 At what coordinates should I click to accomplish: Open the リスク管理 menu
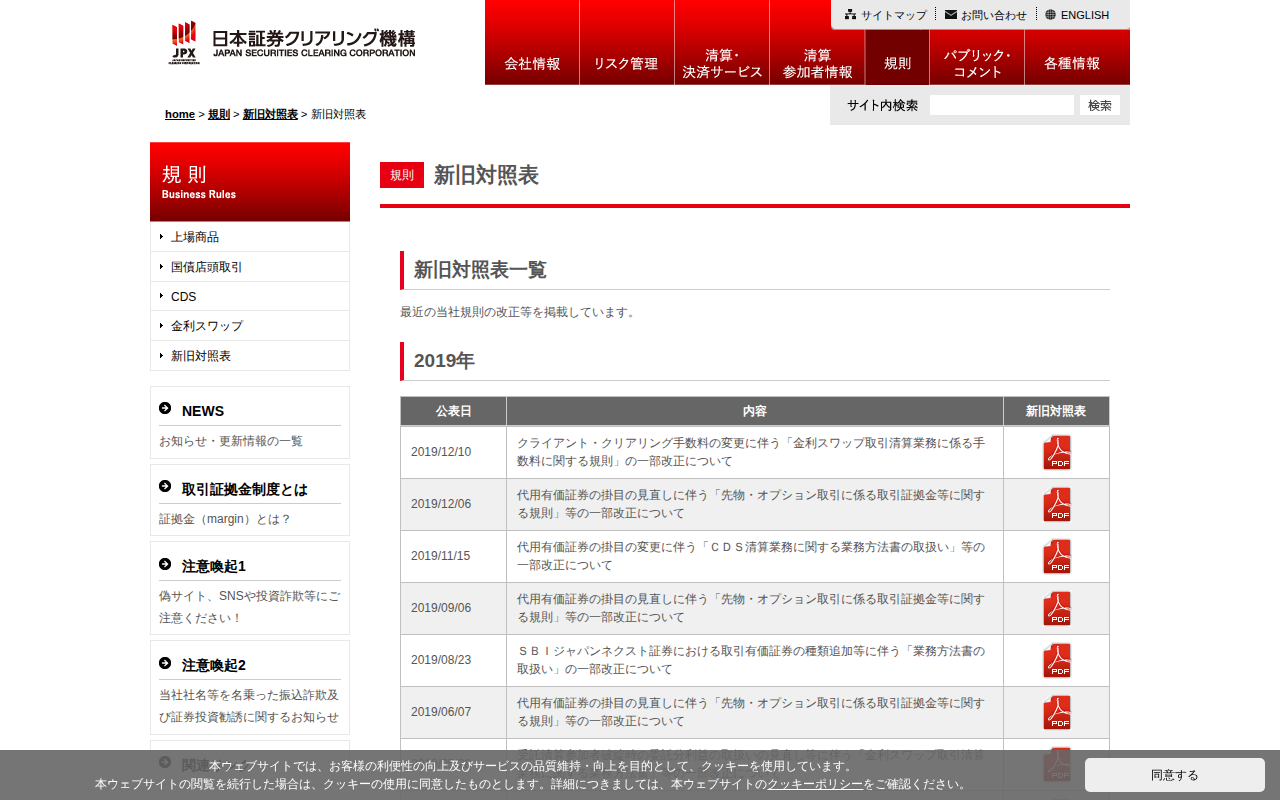coord(626,63)
